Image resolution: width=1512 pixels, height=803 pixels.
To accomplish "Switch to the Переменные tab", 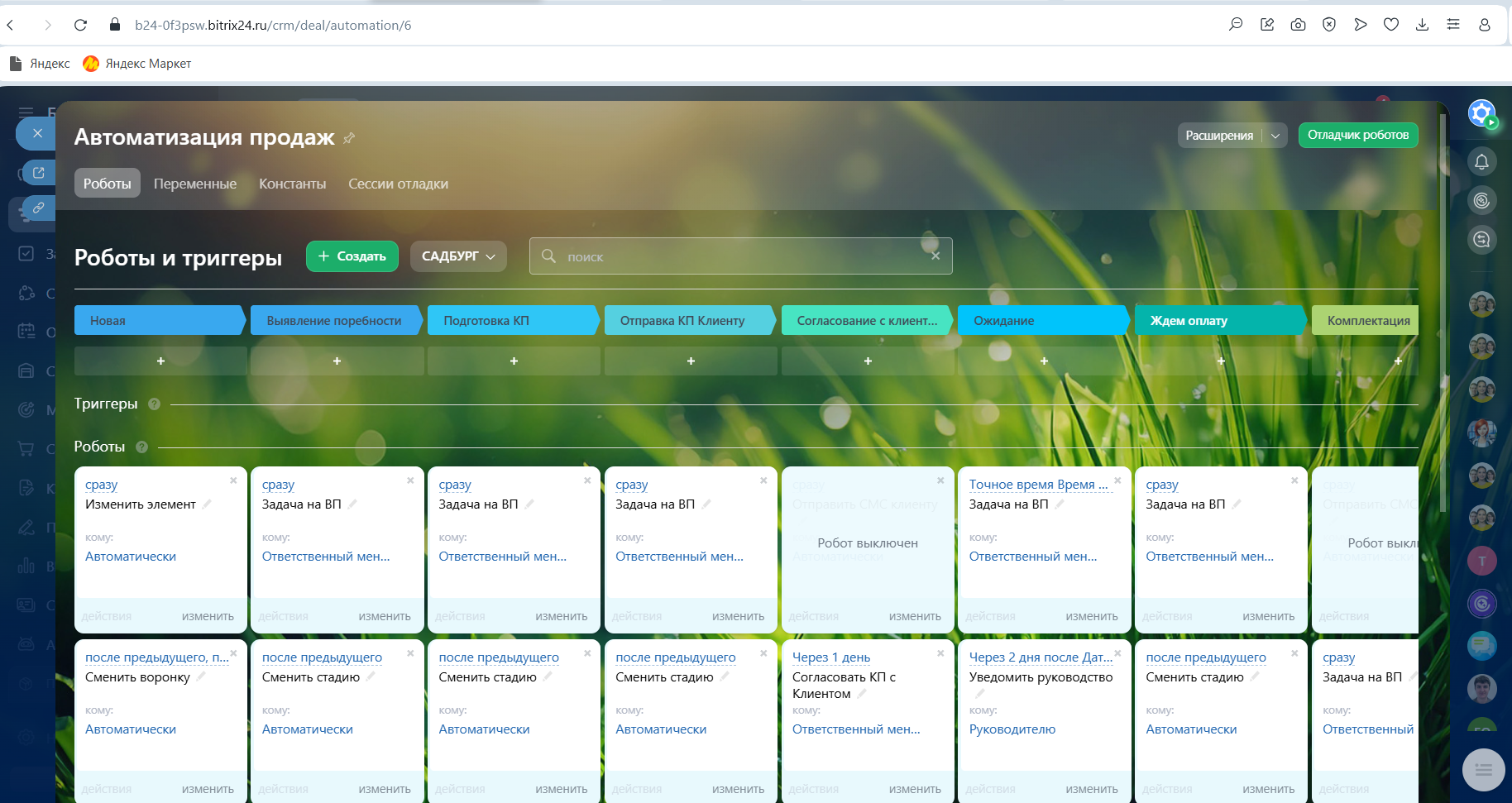I will tap(194, 184).
